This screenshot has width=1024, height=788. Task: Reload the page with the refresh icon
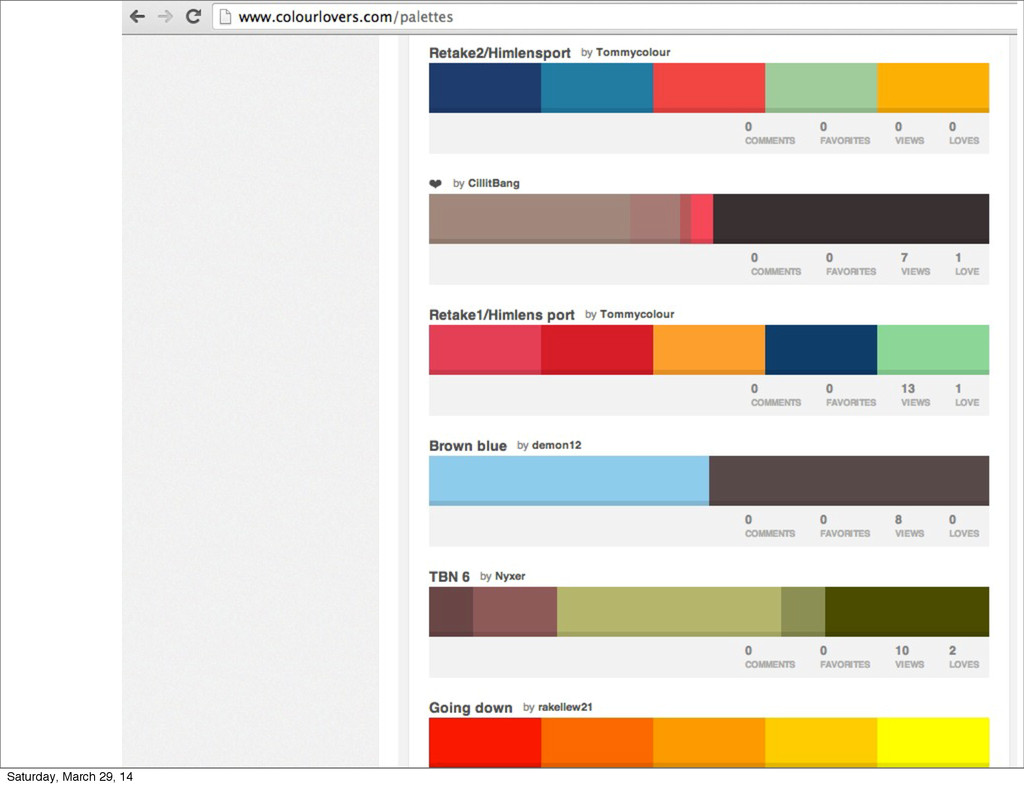[x=193, y=16]
